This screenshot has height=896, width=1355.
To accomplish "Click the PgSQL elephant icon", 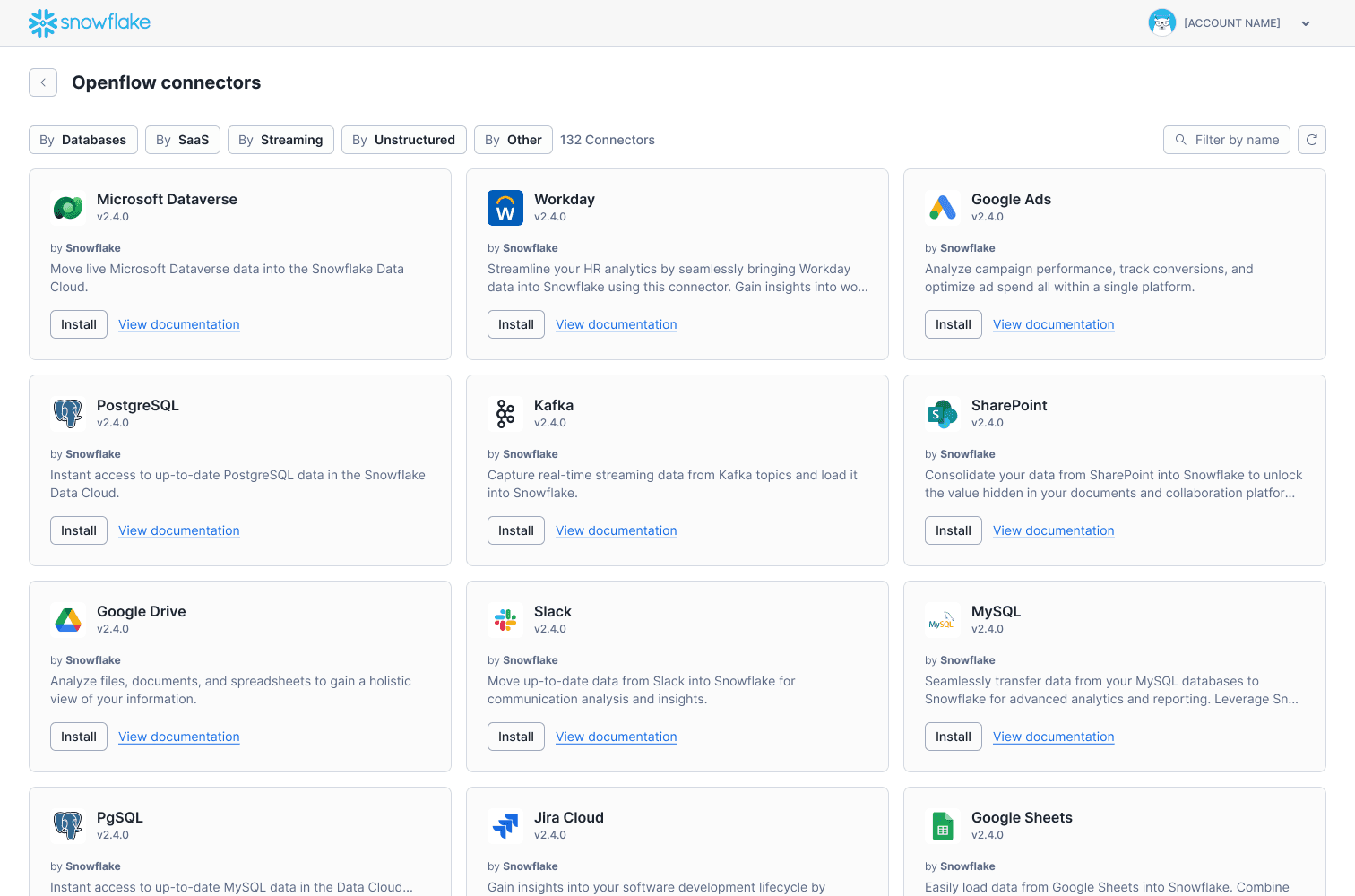I will pos(68,826).
